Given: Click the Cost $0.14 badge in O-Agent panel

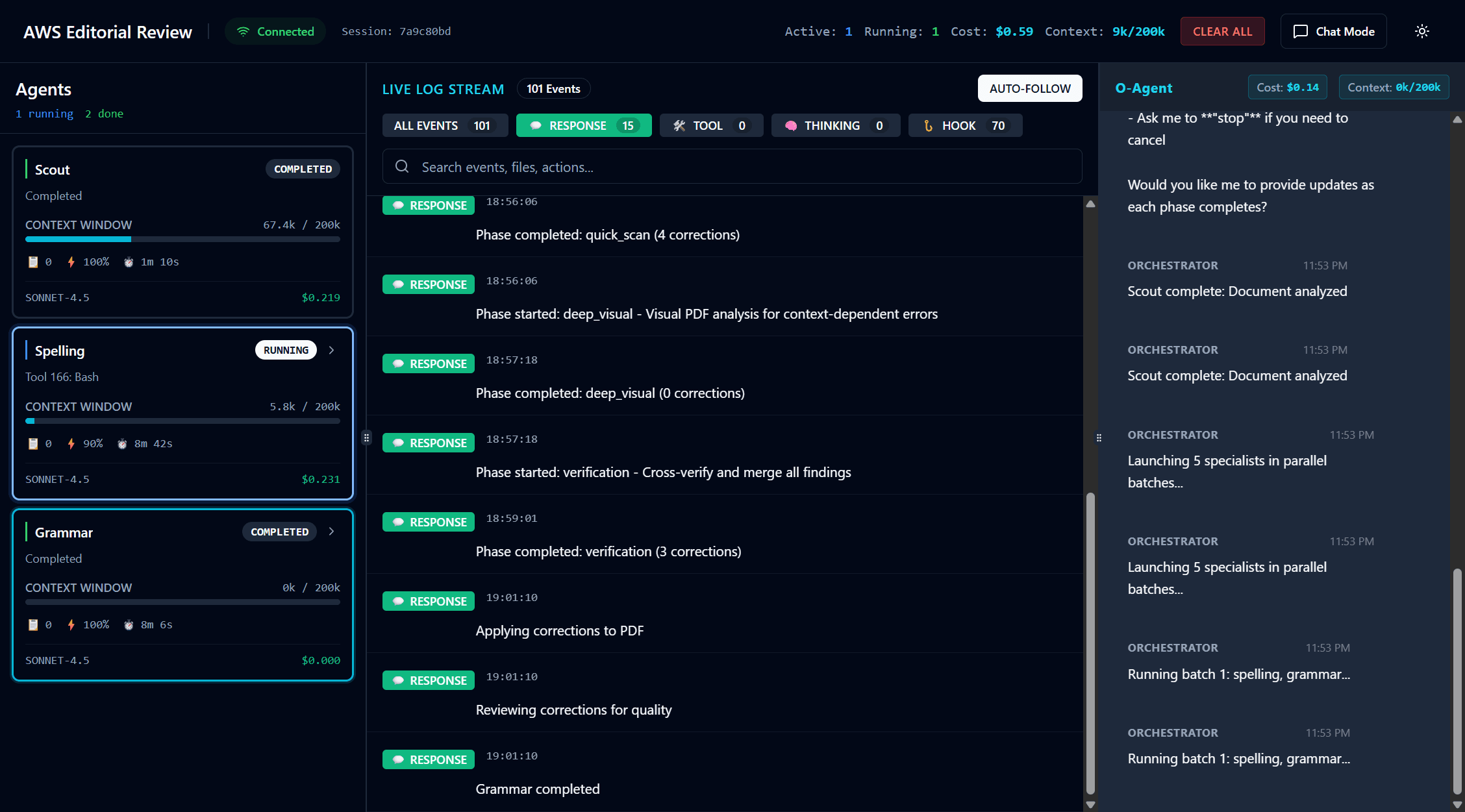Looking at the screenshot, I should click(1288, 87).
